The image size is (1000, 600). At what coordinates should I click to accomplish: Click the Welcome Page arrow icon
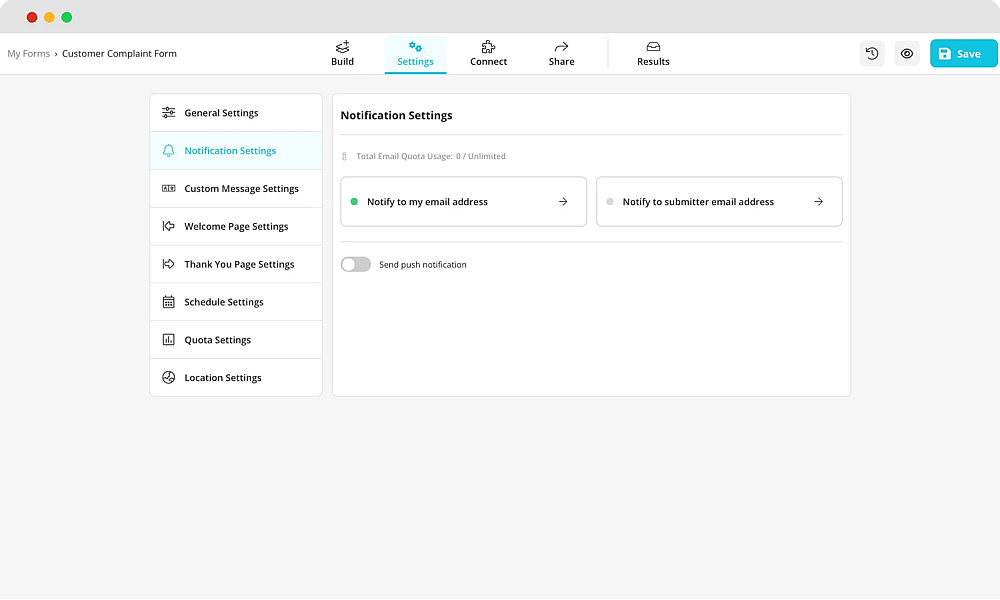pos(168,226)
